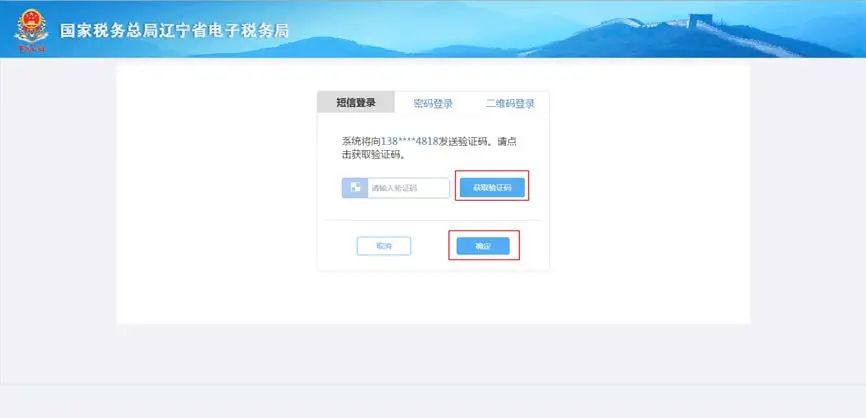Click empty white panel area left of login card

[216, 193]
